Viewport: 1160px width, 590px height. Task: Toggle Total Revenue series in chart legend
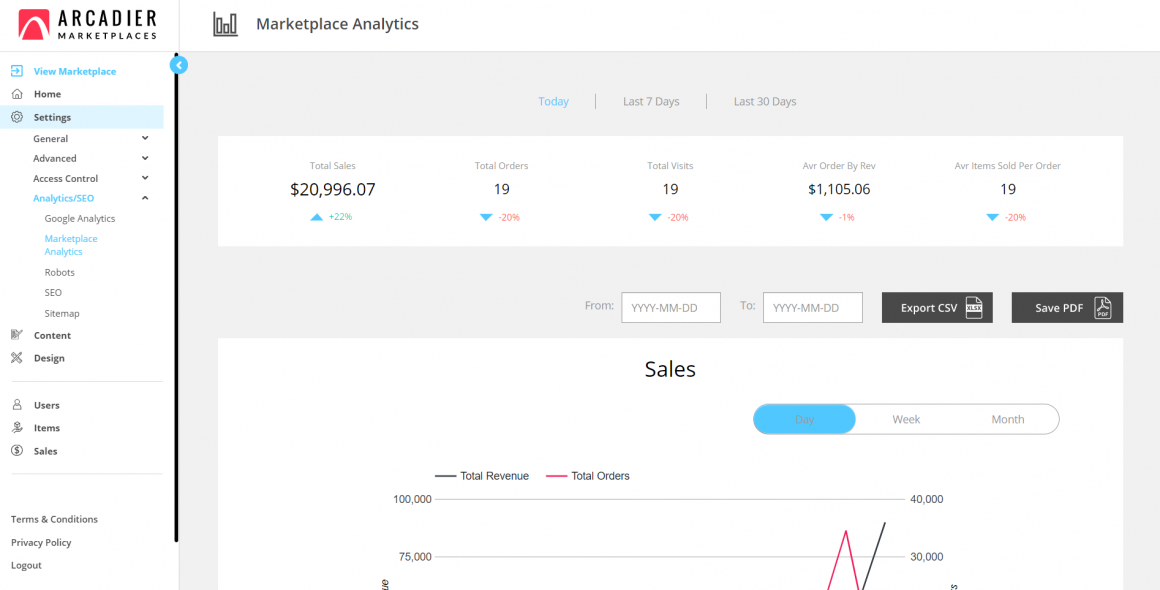[483, 476]
